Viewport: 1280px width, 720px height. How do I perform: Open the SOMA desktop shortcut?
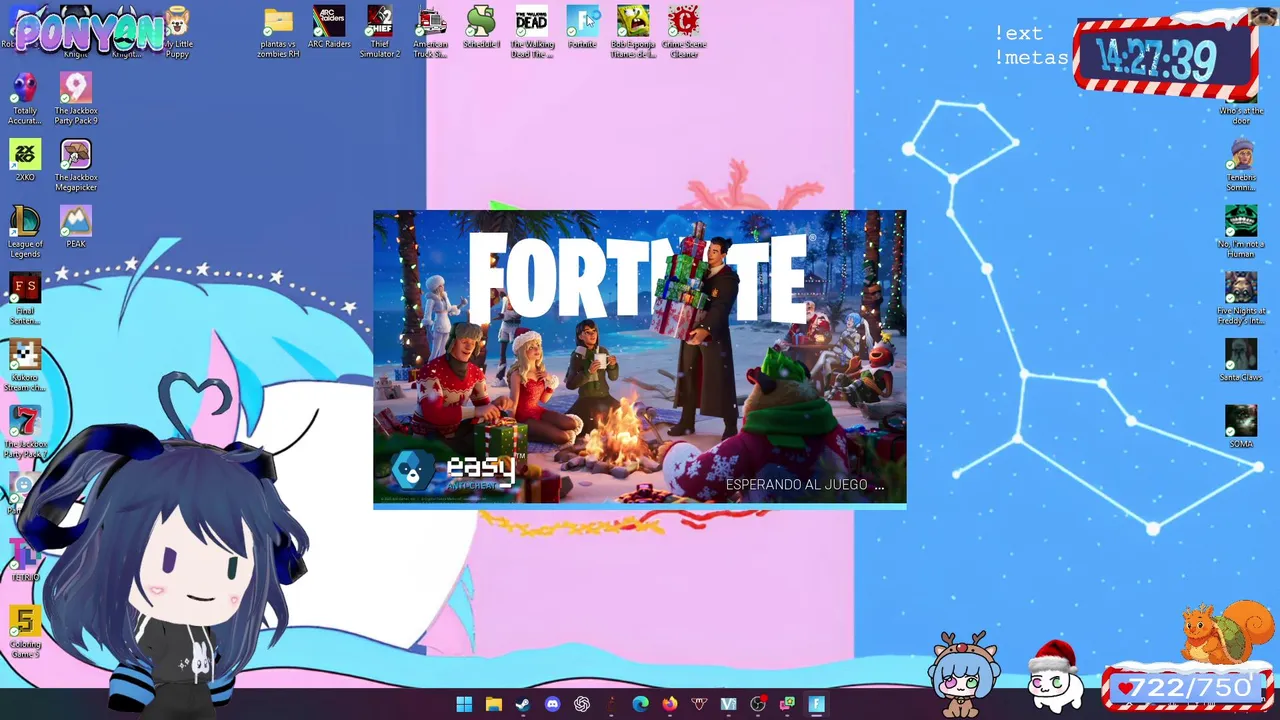click(x=1241, y=427)
